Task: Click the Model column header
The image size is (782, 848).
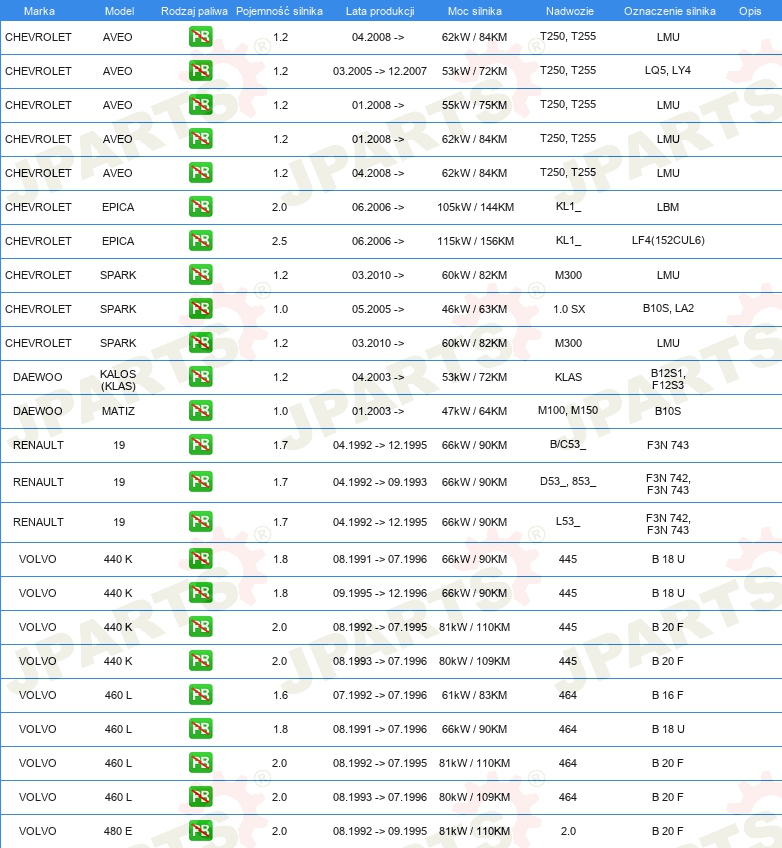Action: point(120,11)
